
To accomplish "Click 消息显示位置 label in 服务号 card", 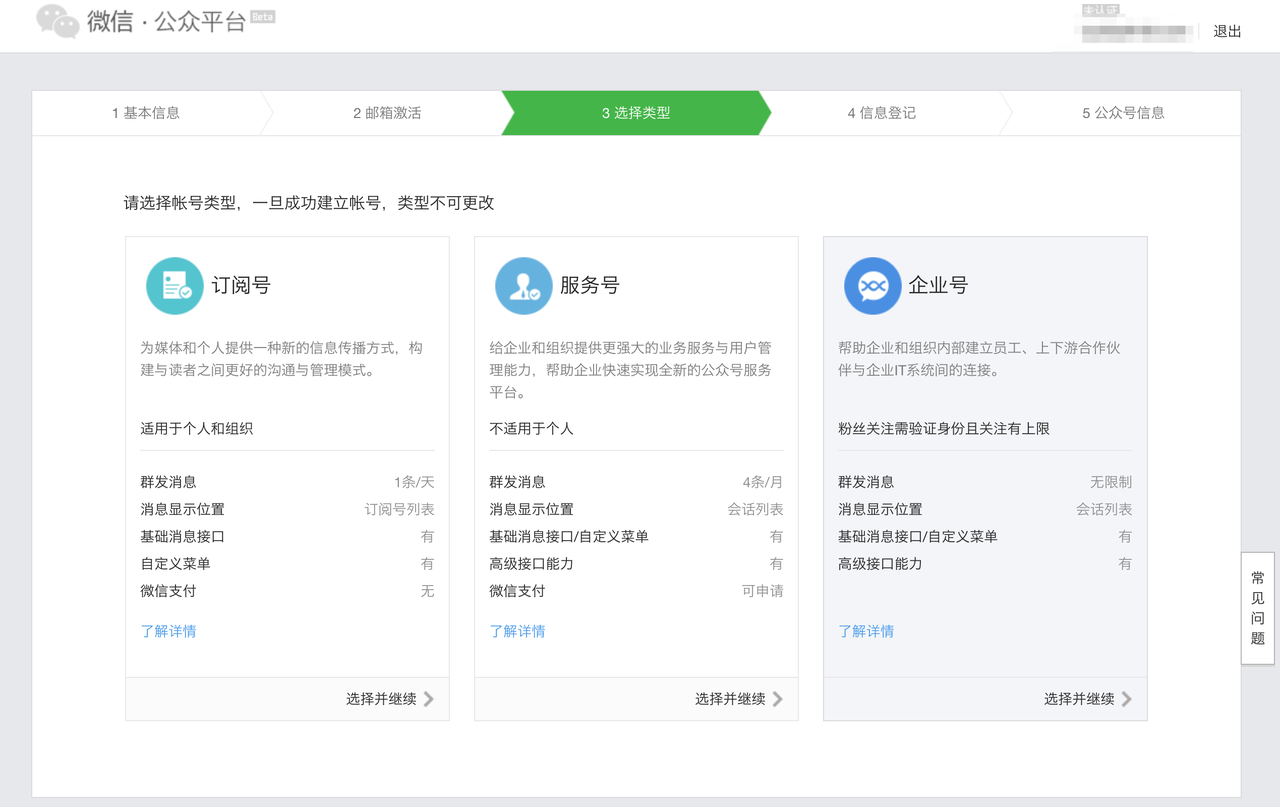I will pyautogui.click(x=531, y=509).
